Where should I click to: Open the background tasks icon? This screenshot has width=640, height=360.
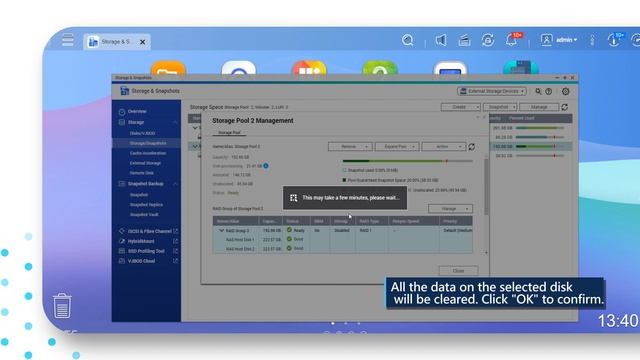pyautogui.click(x=464, y=40)
